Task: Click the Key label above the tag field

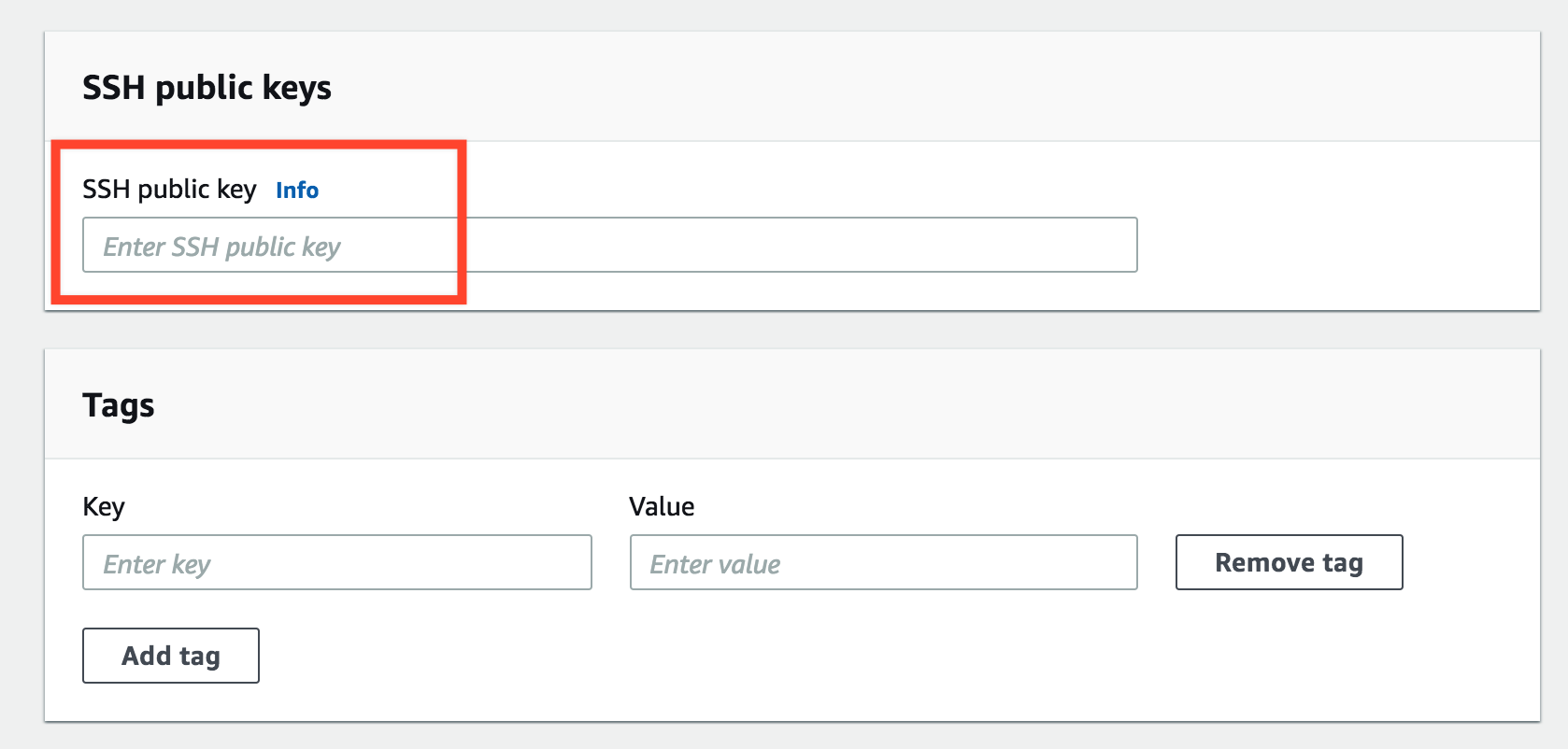Action: click(x=104, y=507)
